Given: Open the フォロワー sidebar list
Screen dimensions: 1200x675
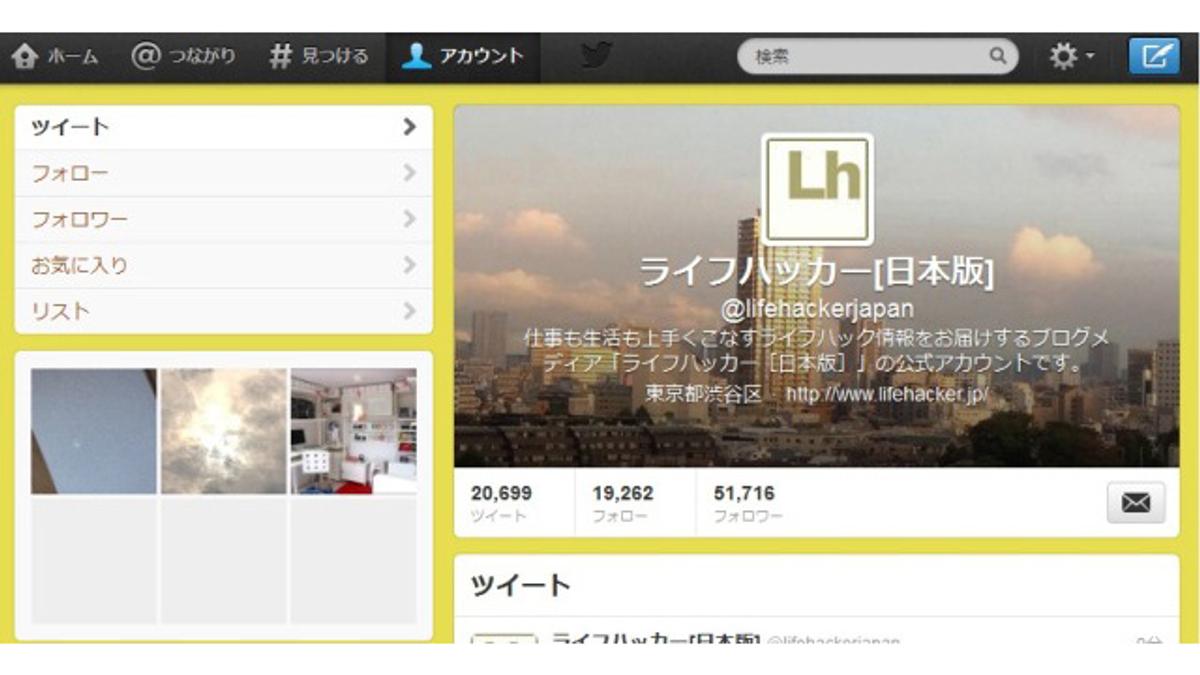Looking at the screenshot, I should click(x=224, y=219).
